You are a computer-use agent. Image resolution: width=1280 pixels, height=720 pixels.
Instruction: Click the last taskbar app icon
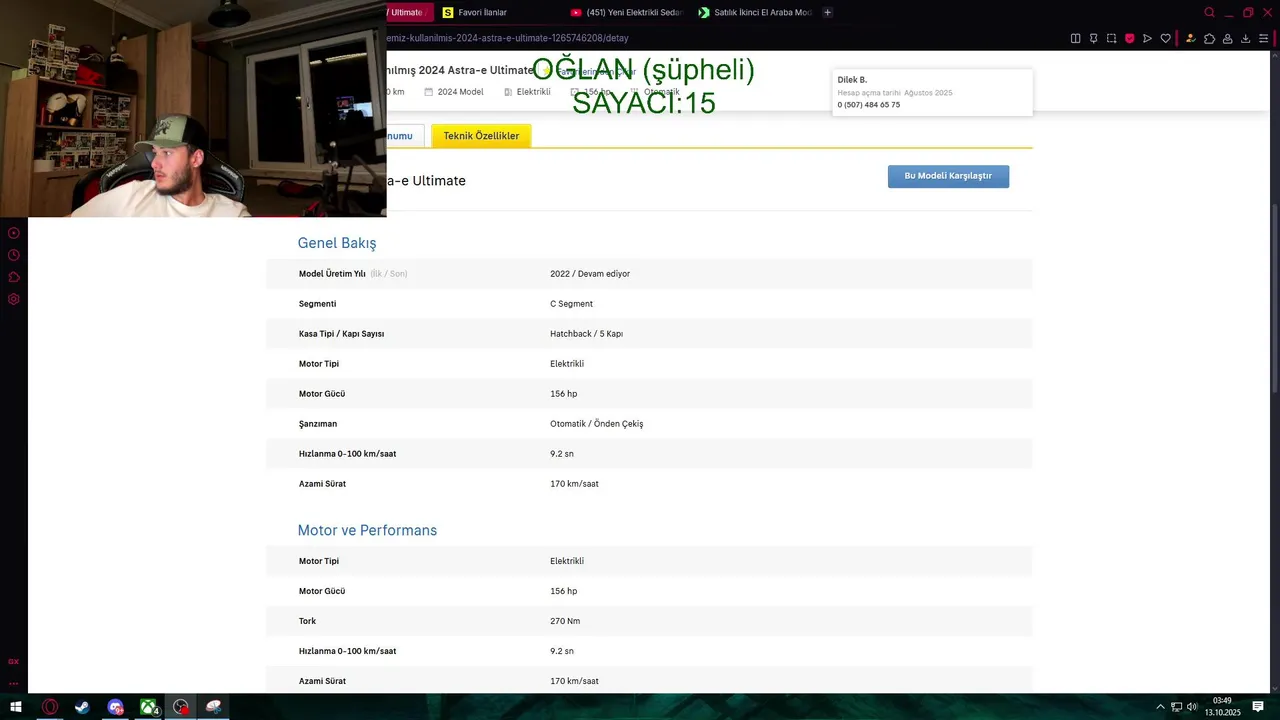[213, 707]
